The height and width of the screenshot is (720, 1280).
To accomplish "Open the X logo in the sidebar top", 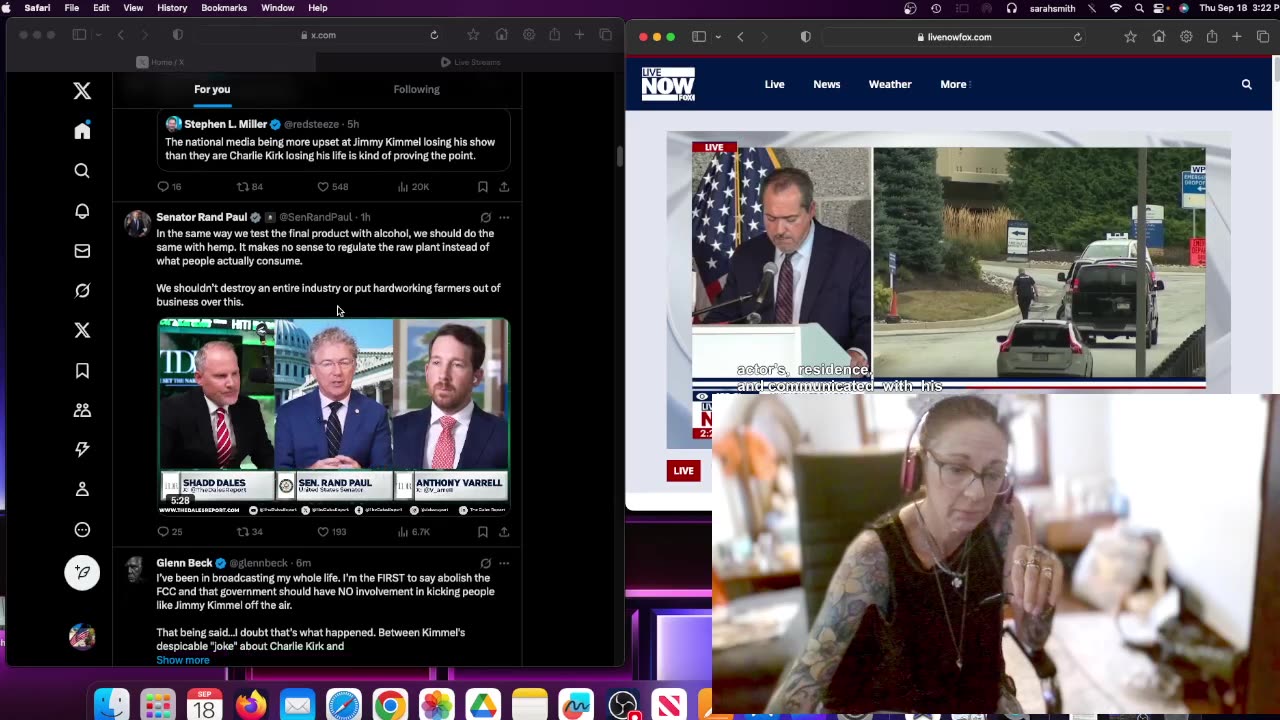I will [x=82, y=91].
